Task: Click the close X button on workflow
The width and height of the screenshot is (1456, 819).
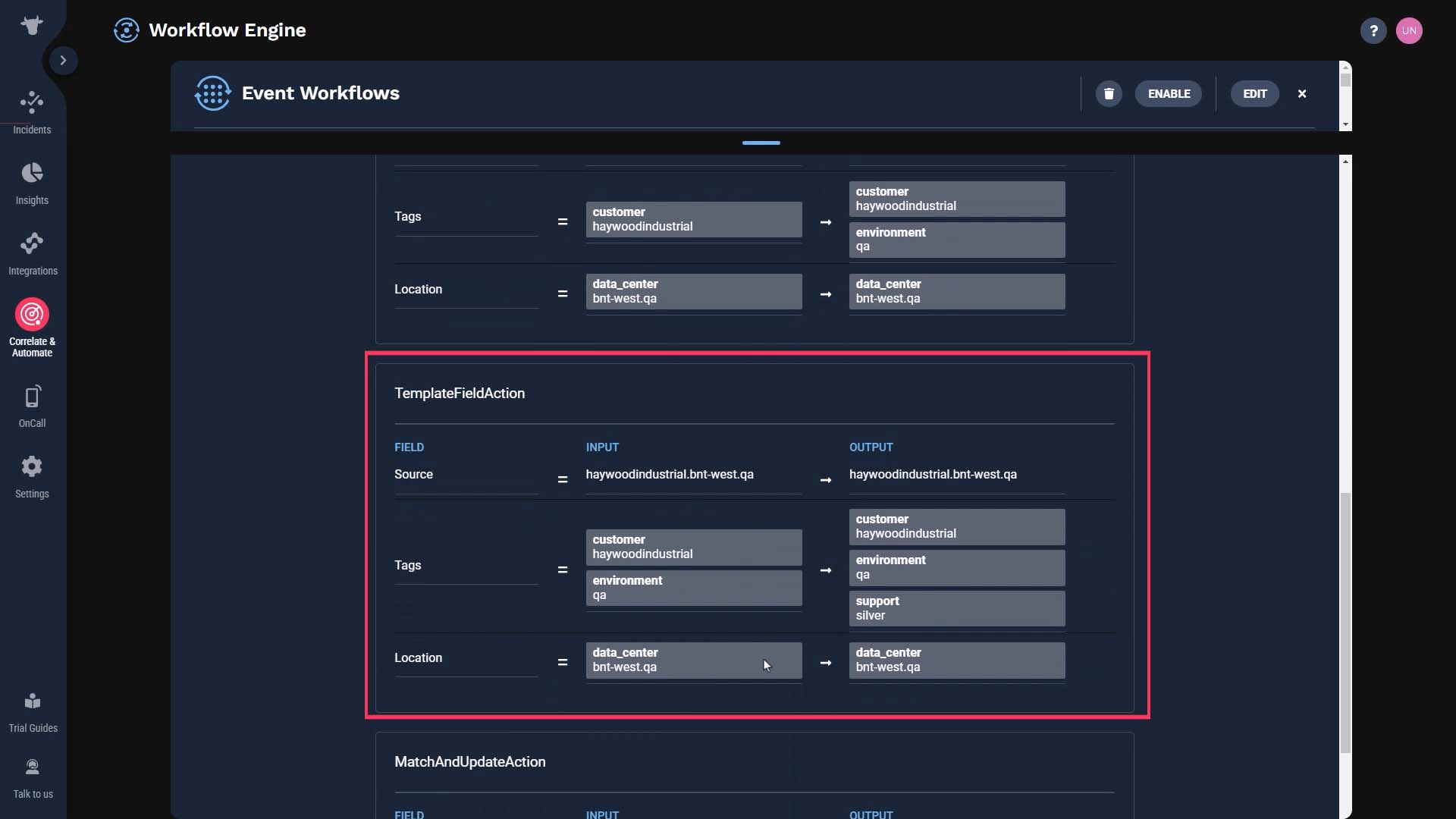Action: click(1302, 93)
